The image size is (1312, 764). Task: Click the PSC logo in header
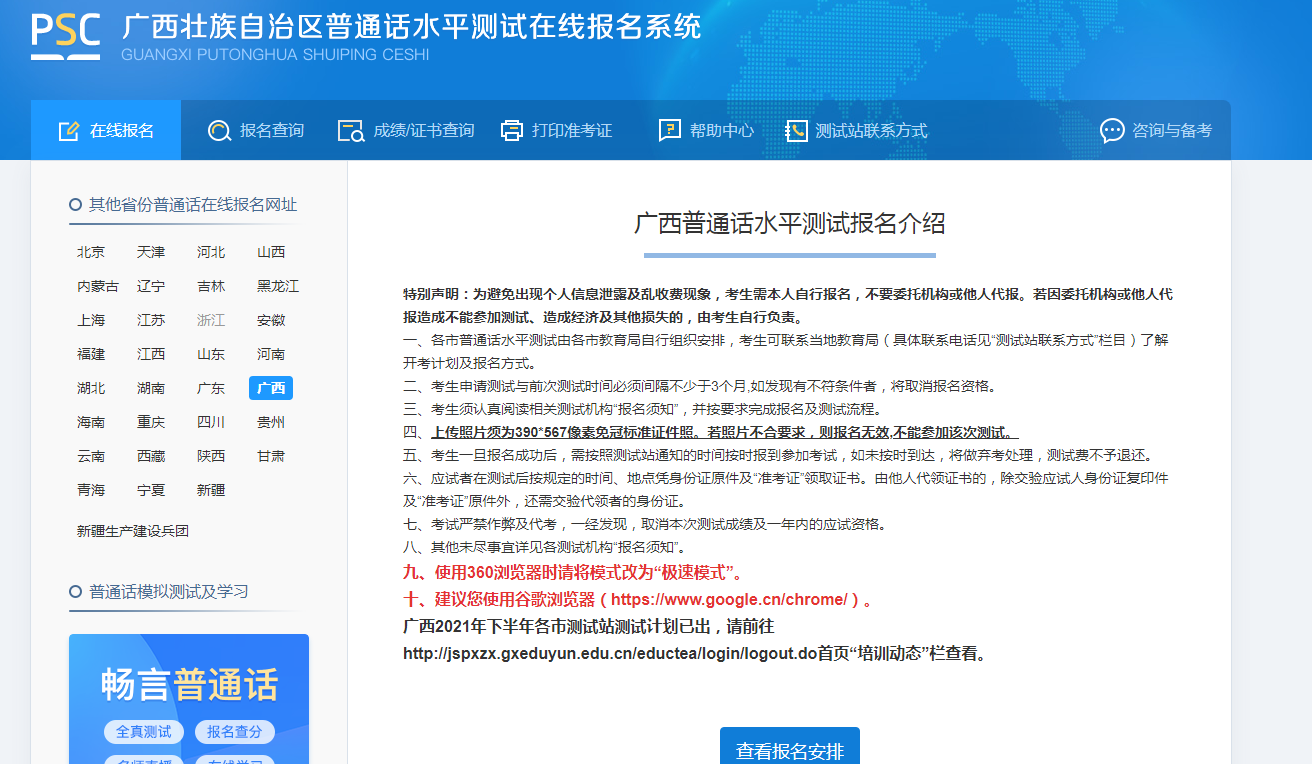point(66,37)
